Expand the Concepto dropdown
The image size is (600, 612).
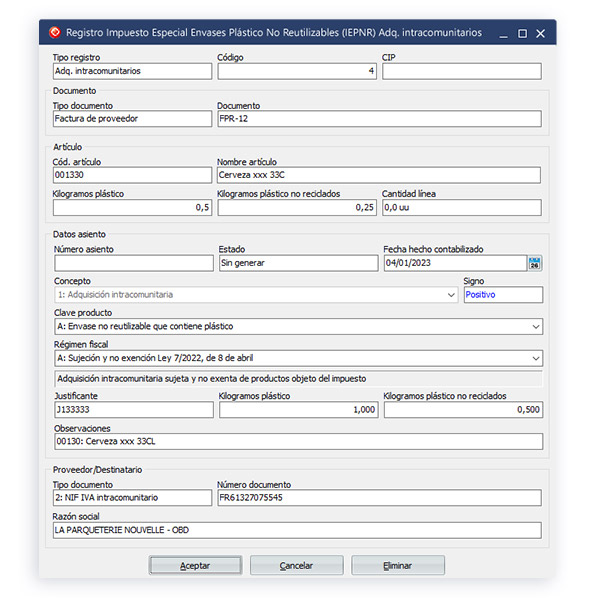[x=451, y=296]
